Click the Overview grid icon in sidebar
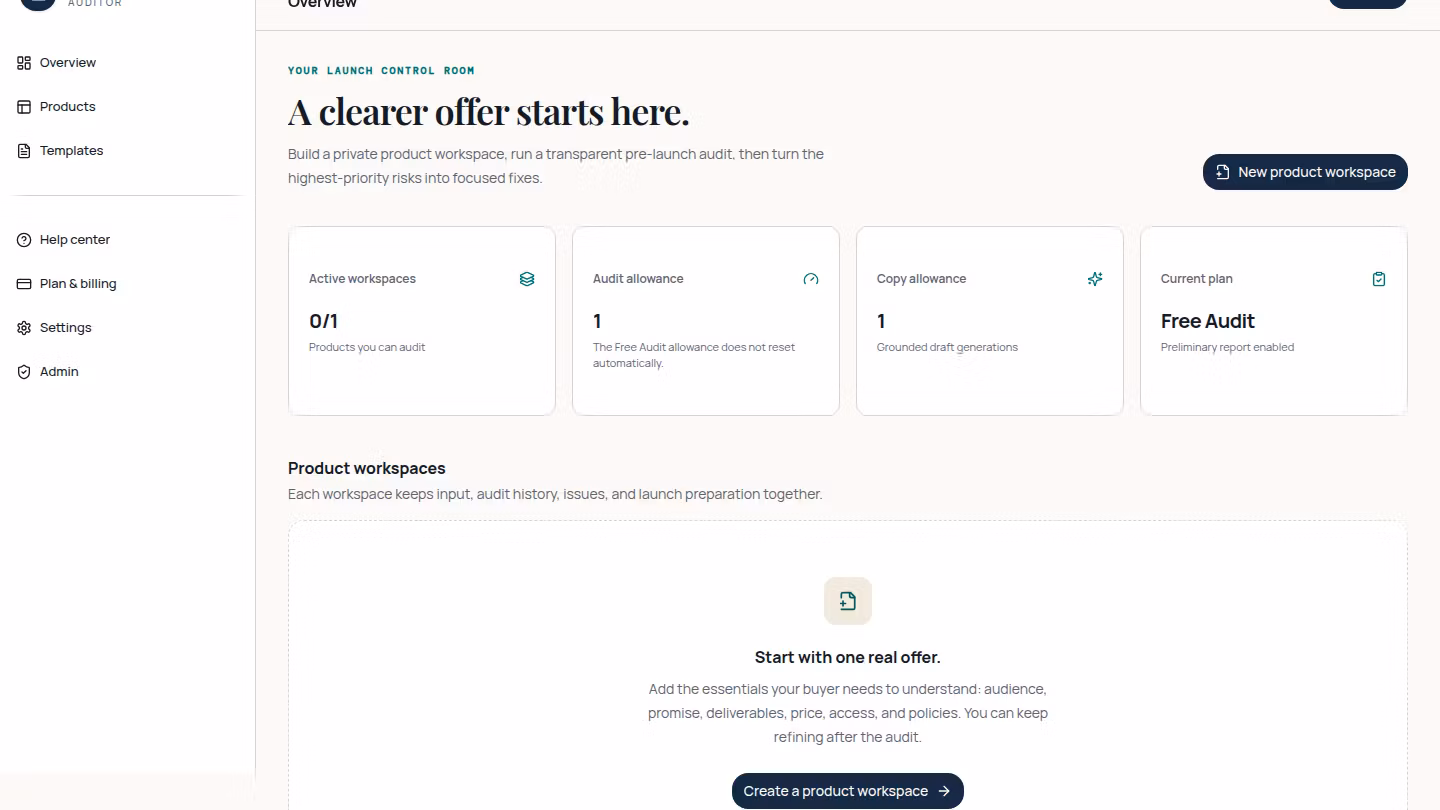The height and width of the screenshot is (810, 1440). 24,63
